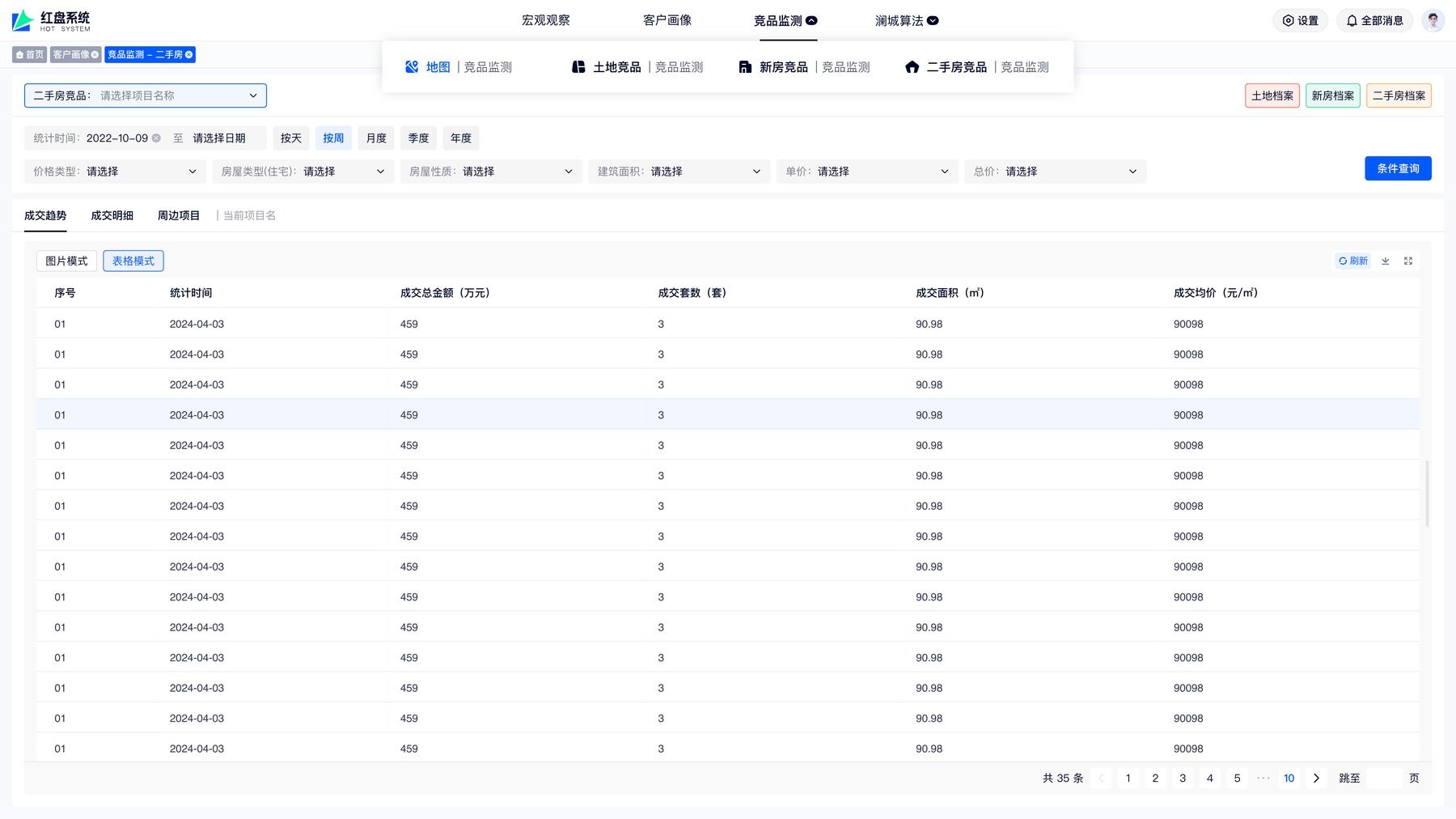Viewport: 1456px width, 819px height.
Task: Open 宏观观察 top menu
Action: tap(546, 21)
